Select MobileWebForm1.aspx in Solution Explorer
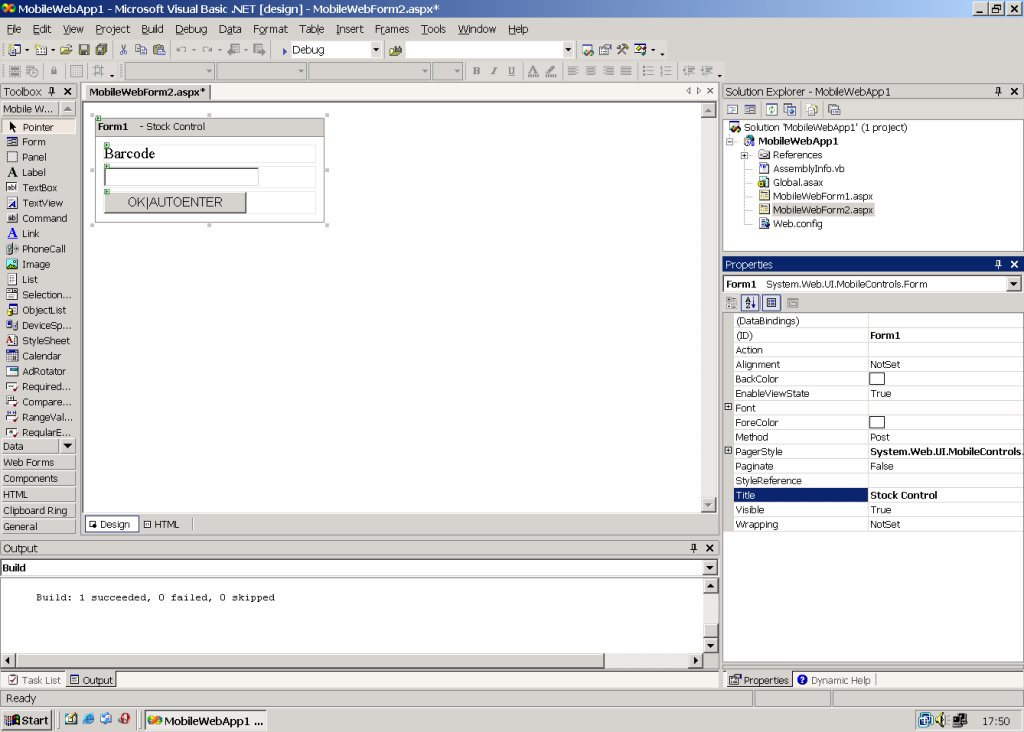The image size is (1024, 732). [822, 196]
